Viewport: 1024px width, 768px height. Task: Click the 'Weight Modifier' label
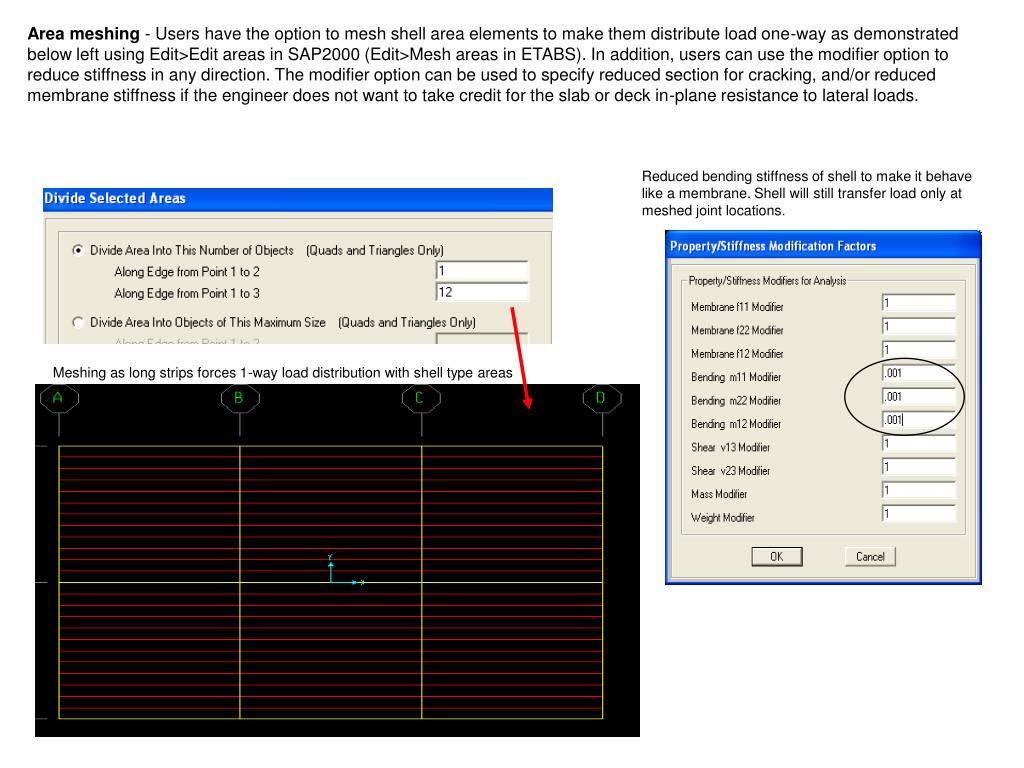pyautogui.click(x=722, y=518)
